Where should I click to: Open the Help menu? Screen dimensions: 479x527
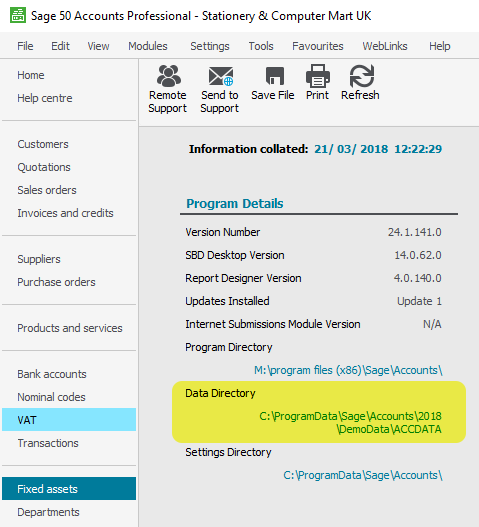point(440,46)
